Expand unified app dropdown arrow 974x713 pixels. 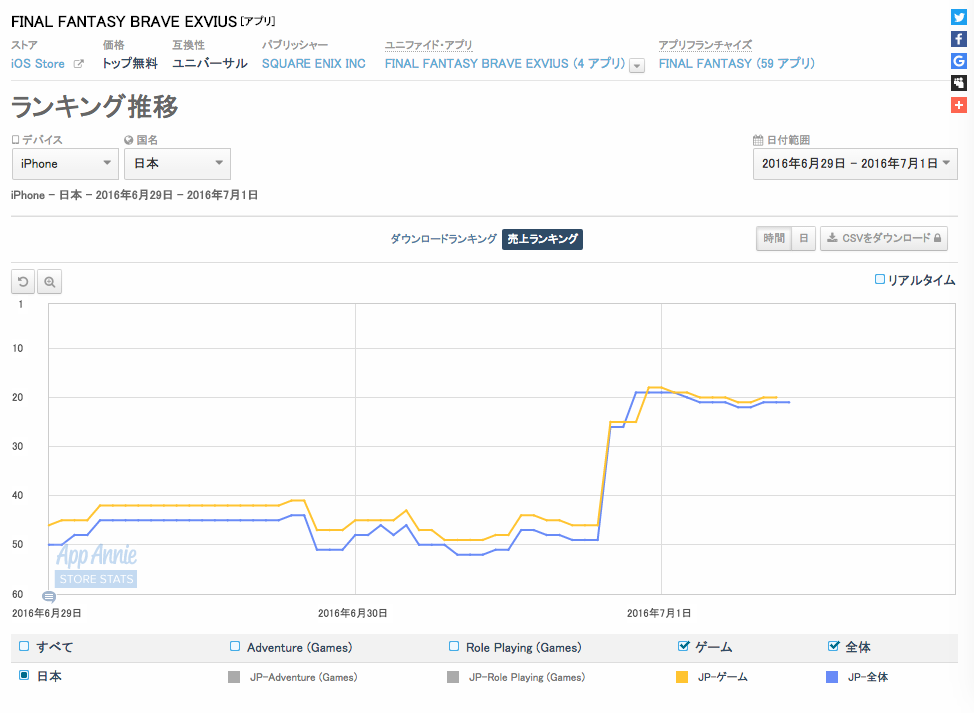[x=637, y=65]
